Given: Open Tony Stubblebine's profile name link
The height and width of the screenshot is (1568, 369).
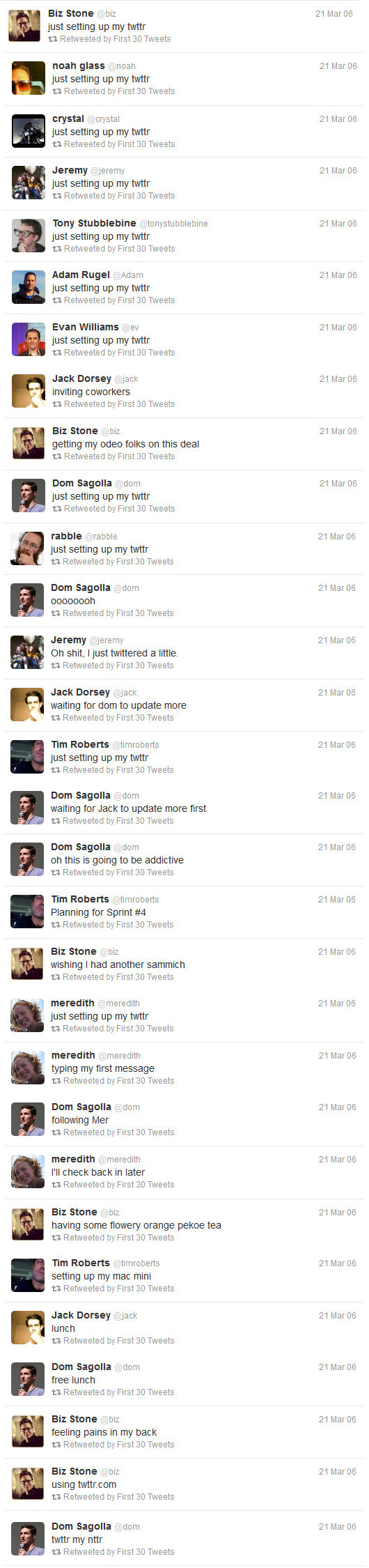Looking at the screenshot, I should pos(94,223).
